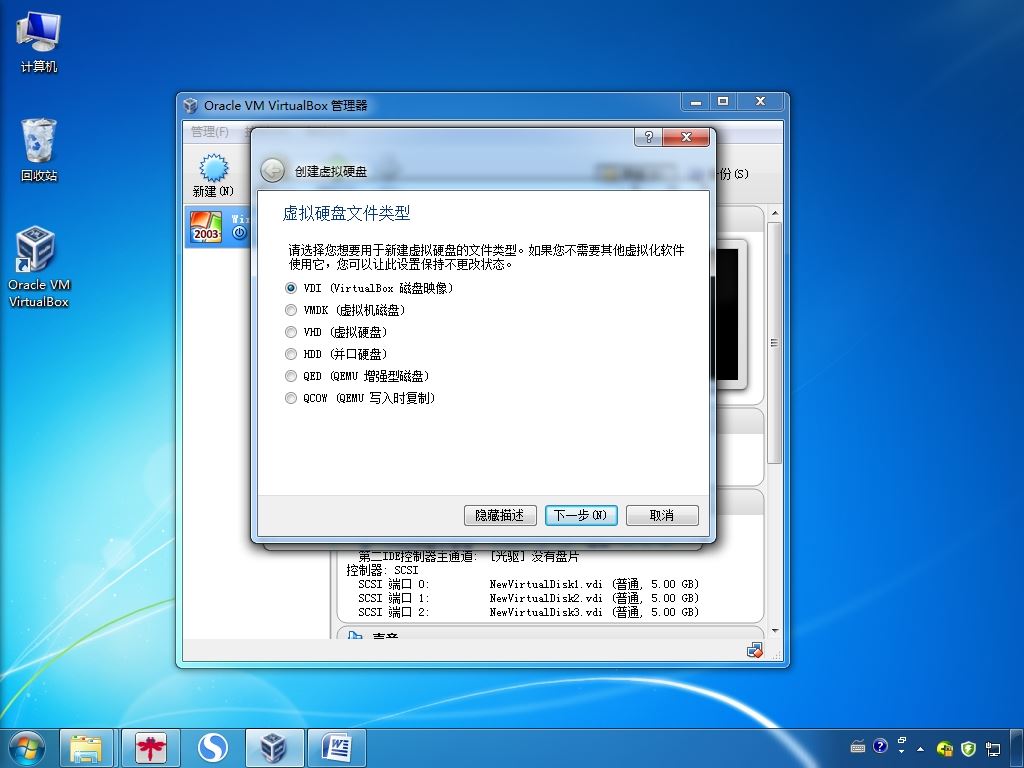The image size is (1024, 768).
Task: Open the Sogou browser taskbar icon
Action: [212, 748]
